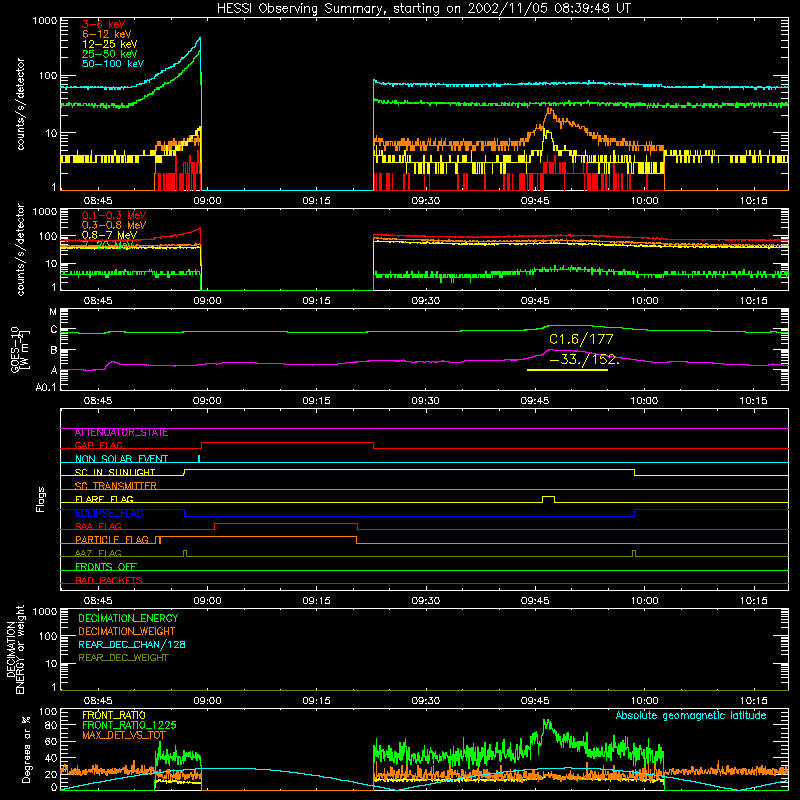Click the DECIMATION ENERGY or weight axis title

click(x=15, y=649)
